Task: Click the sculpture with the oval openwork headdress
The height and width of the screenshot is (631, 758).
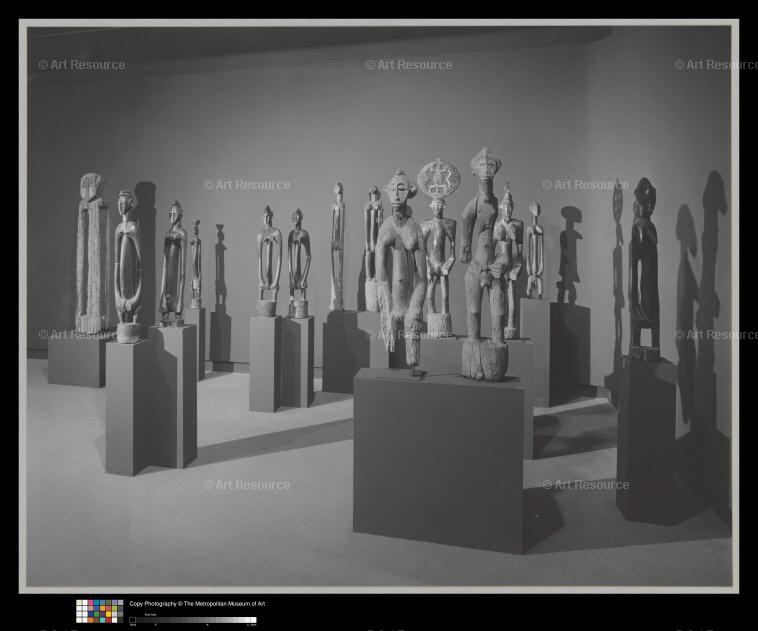Action: pos(438,248)
